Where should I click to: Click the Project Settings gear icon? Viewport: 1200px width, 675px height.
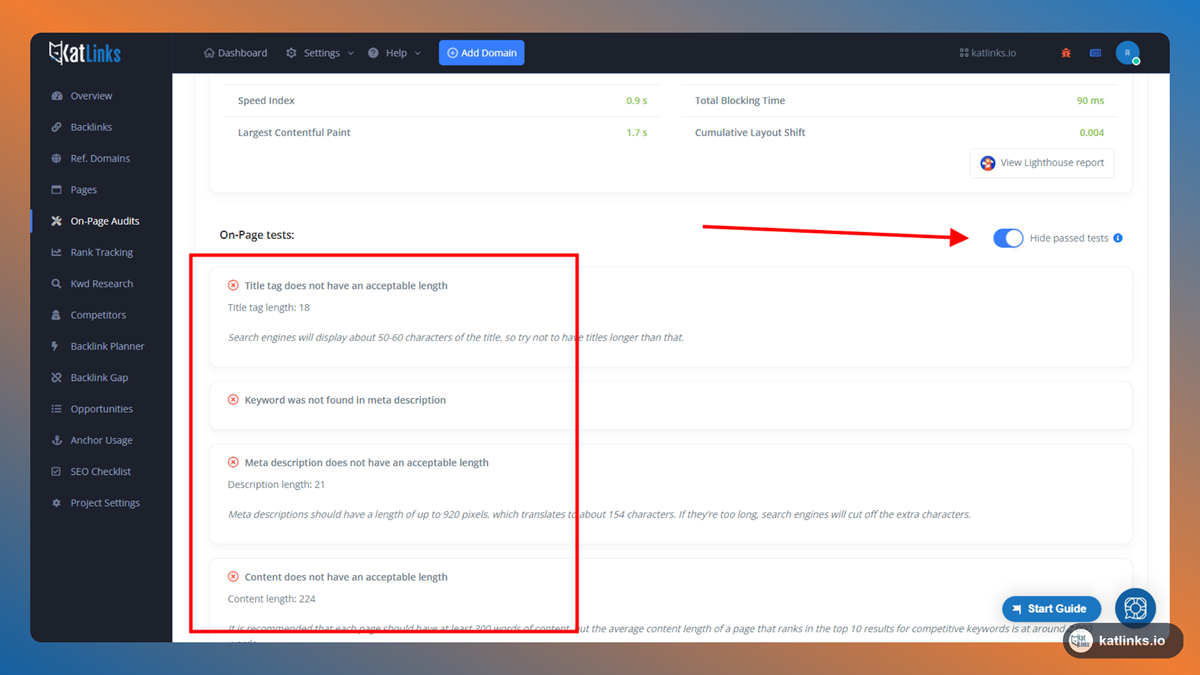(56, 503)
